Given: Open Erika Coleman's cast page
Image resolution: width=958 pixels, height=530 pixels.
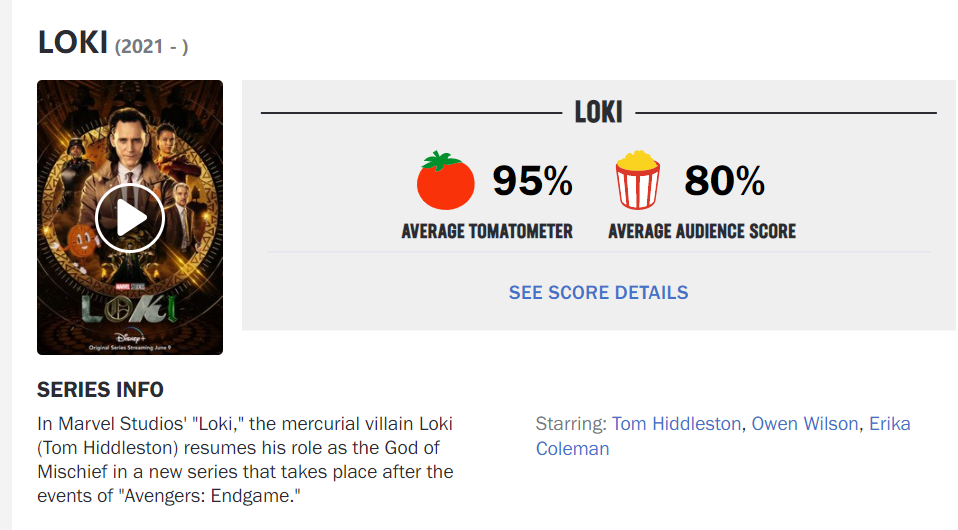Looking at the screenshot, I should (723, 436).
